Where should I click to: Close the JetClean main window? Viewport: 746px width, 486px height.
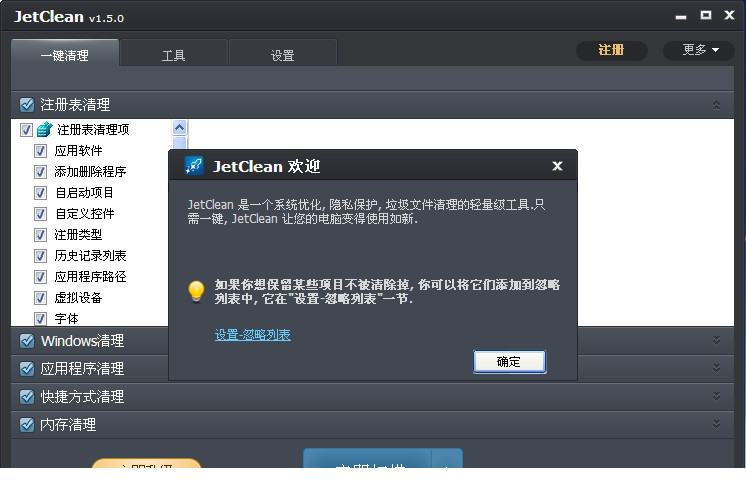[x=729, y=15]
